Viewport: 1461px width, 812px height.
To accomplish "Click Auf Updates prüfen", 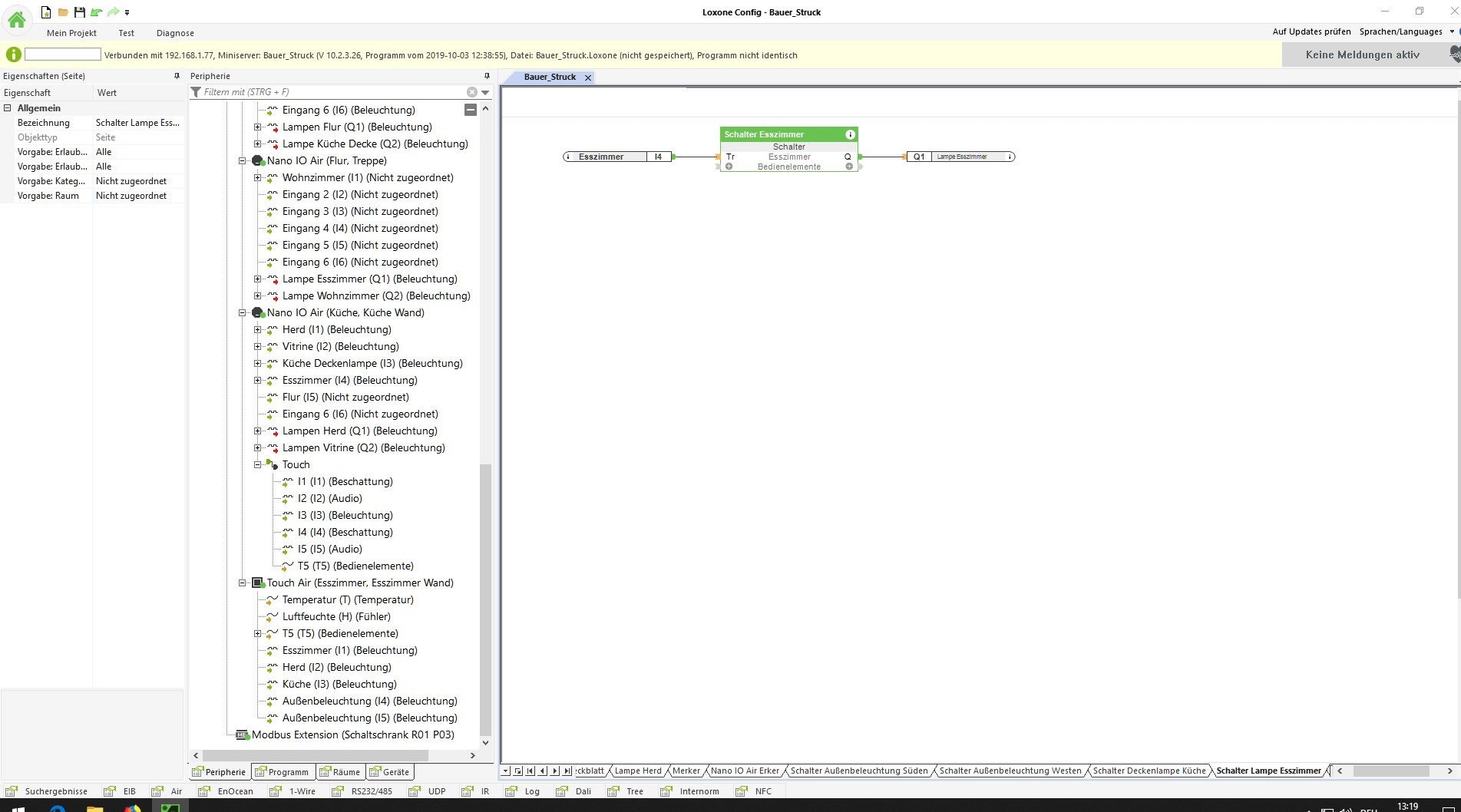I will tap(1311, 31).
